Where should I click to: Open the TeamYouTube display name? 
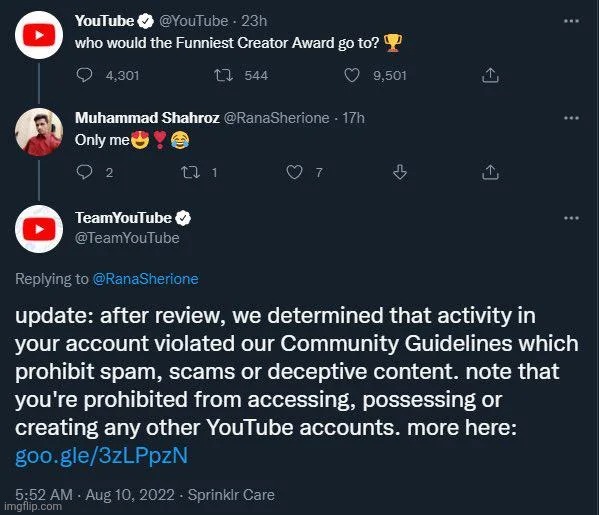123,218
